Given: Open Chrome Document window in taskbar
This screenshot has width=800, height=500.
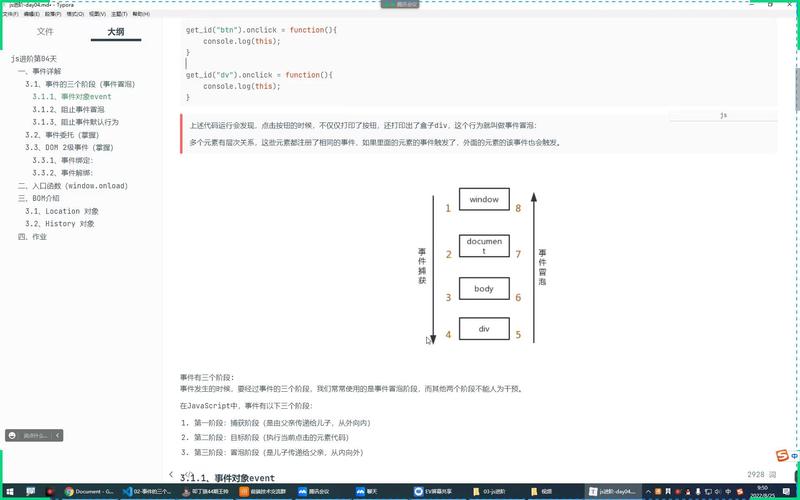Looking at the screenshot, I should (x=89, y=491).
